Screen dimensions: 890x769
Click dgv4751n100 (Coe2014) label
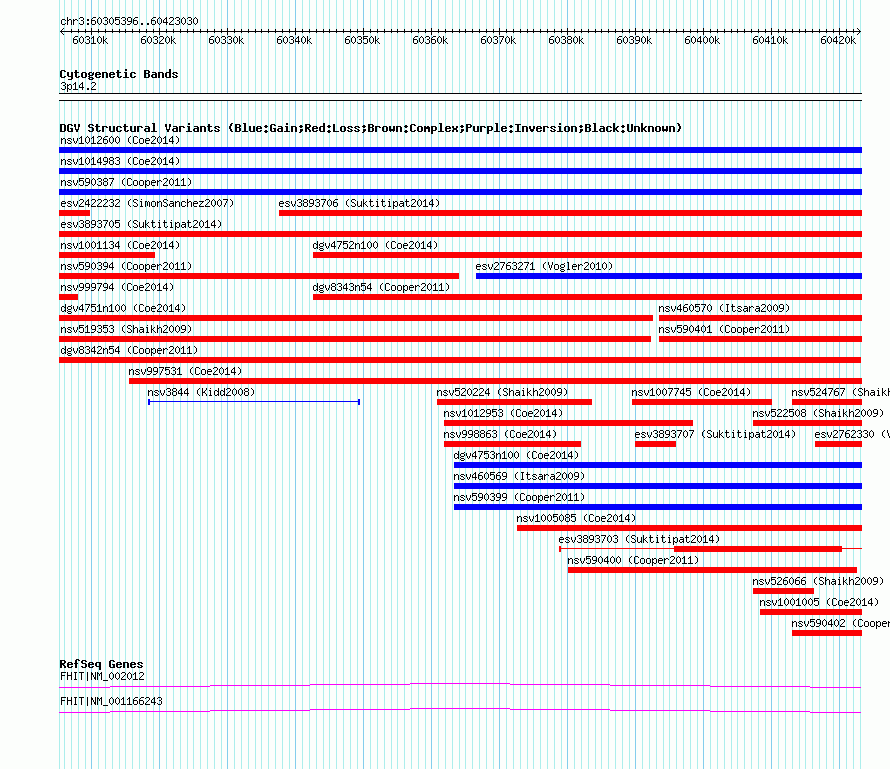123,308
